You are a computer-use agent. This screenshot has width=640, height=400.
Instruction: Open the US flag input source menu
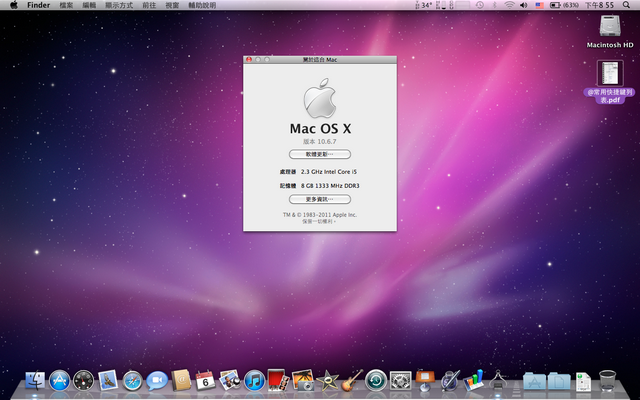[540, 5]
